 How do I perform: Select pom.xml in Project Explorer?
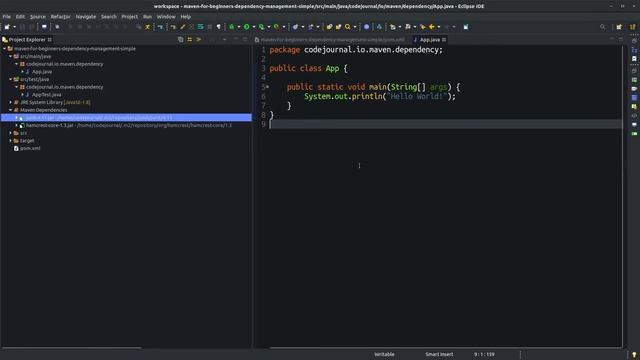click(30, 148)
